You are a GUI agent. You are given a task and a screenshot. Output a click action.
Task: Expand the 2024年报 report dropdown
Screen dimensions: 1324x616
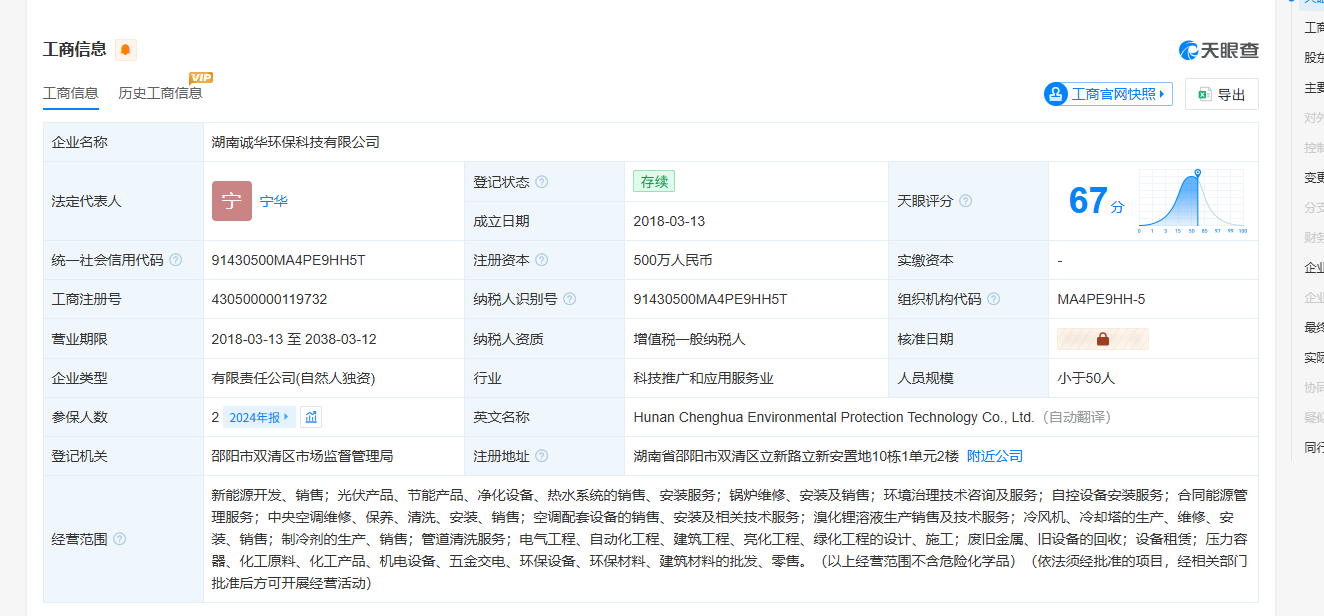pyautogui.click(x=258, y=417)
